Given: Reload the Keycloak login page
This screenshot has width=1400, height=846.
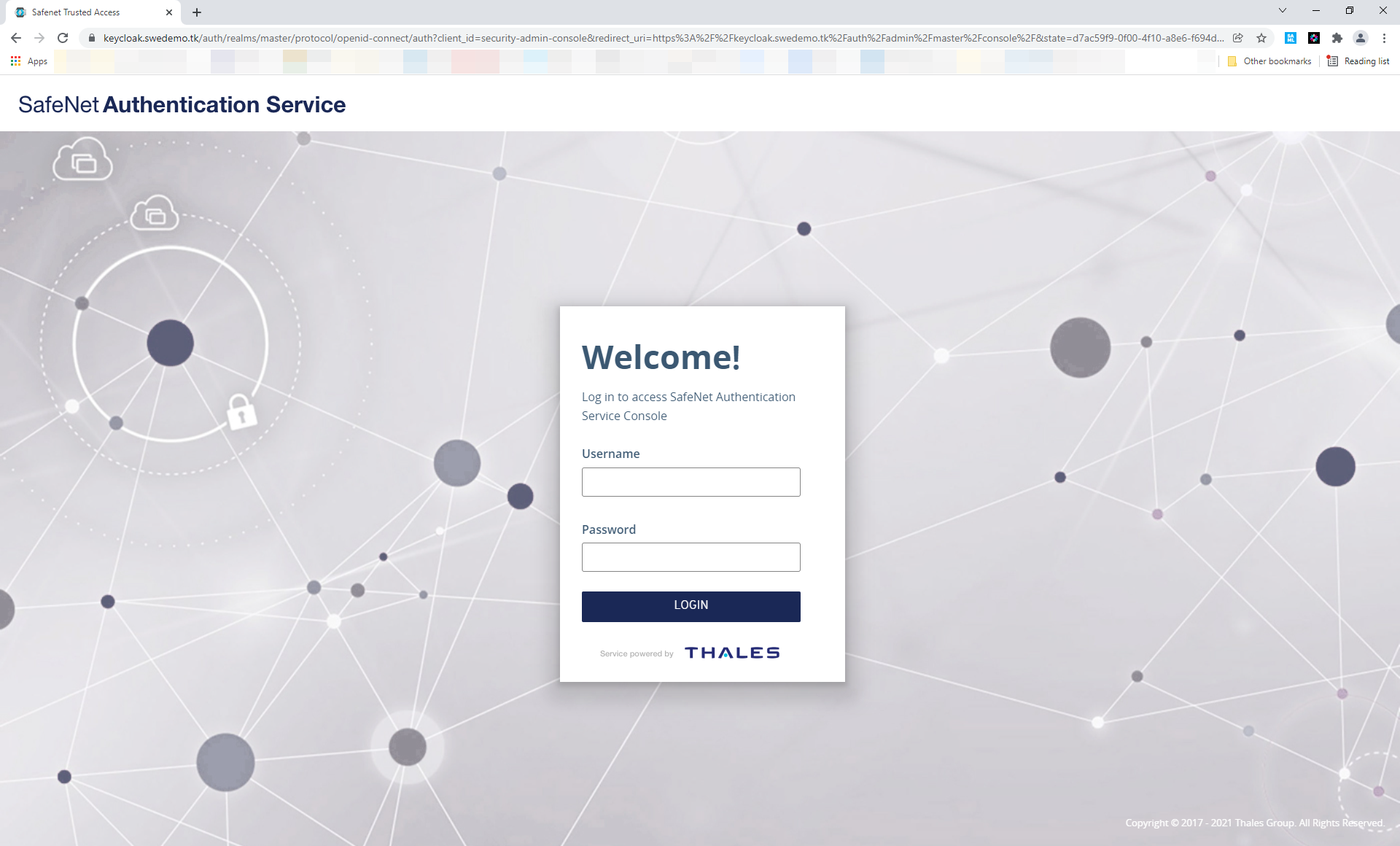Looking at the screenshot, I should [x=63, y=37].
